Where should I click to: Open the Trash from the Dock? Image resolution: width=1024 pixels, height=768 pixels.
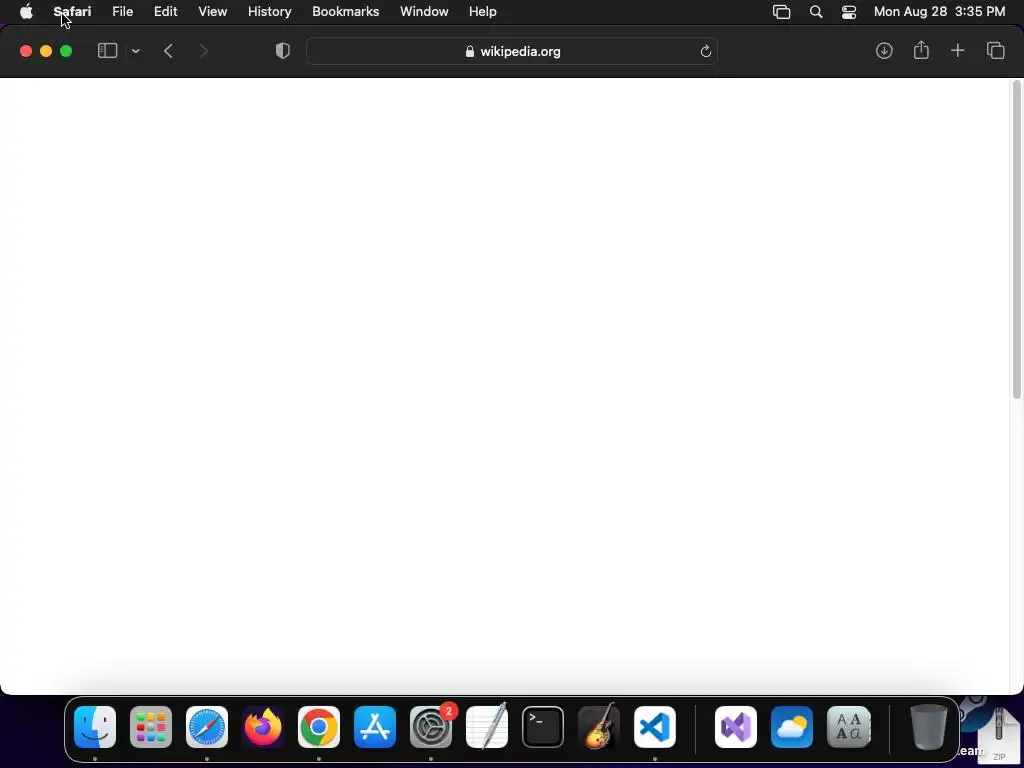pyautogui.click(x=928, y=727)
